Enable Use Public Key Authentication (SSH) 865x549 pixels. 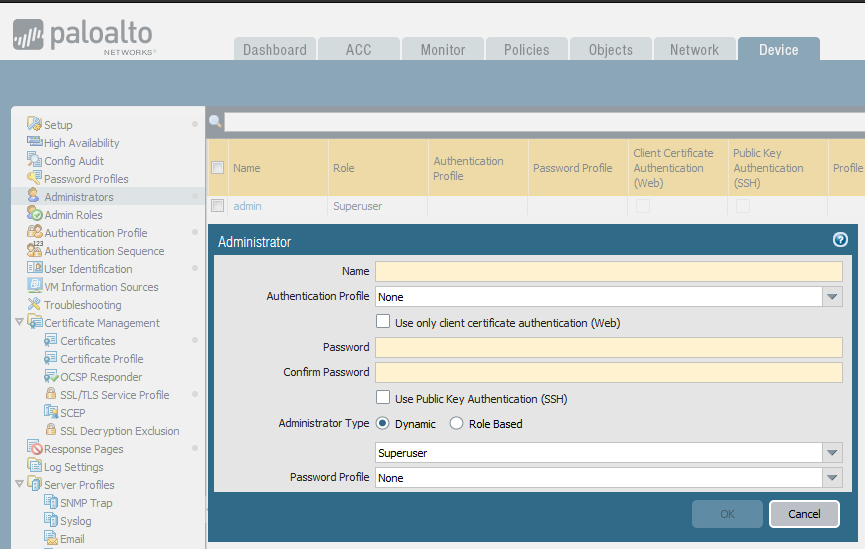pos(383,397)
